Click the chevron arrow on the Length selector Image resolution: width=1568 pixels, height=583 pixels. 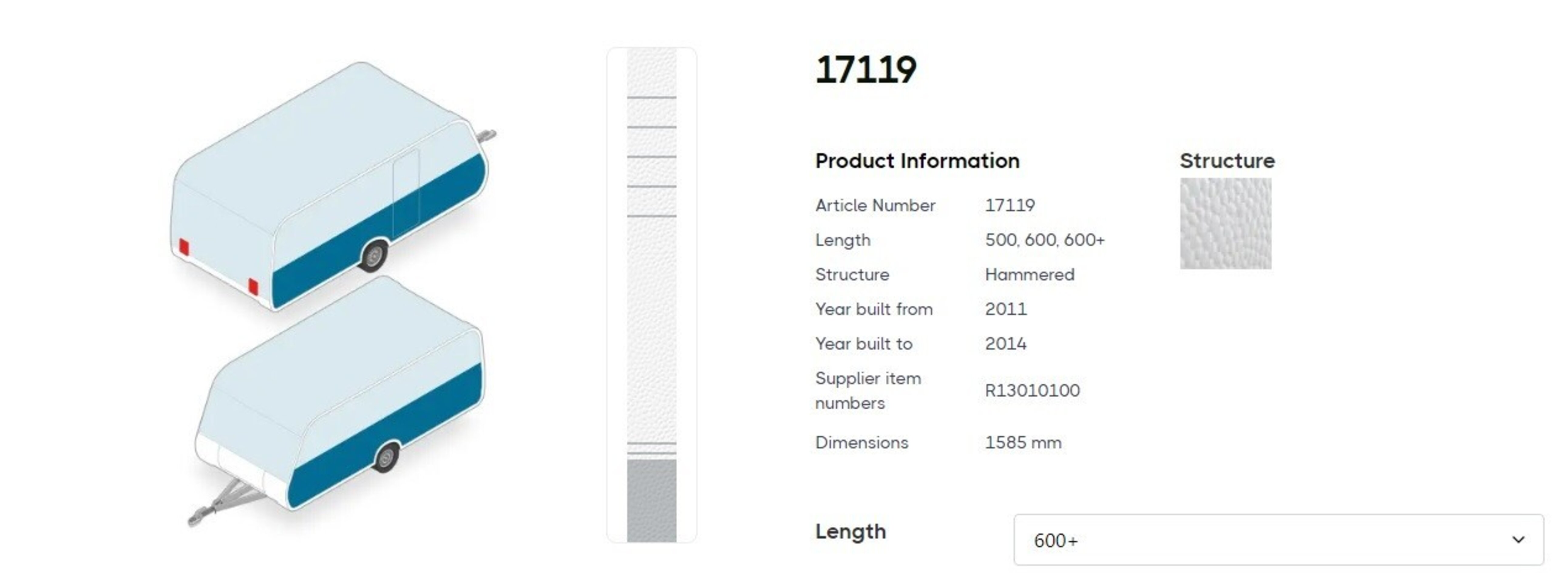(1518, 540)
